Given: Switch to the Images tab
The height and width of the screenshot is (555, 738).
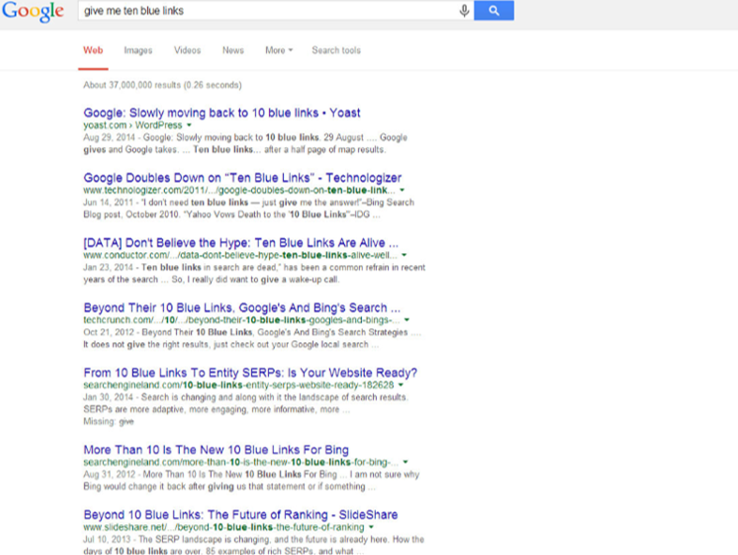Looking at the screenshot, I should [138, 50].
